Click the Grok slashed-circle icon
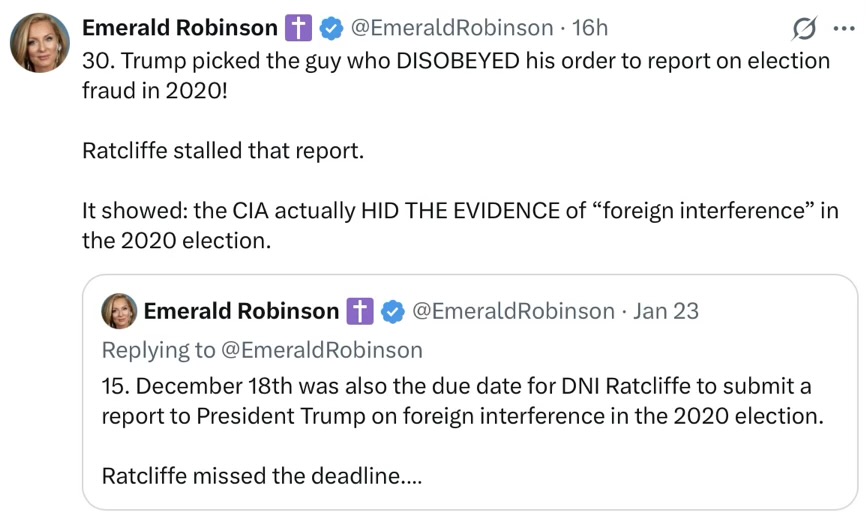 (803, 28)
